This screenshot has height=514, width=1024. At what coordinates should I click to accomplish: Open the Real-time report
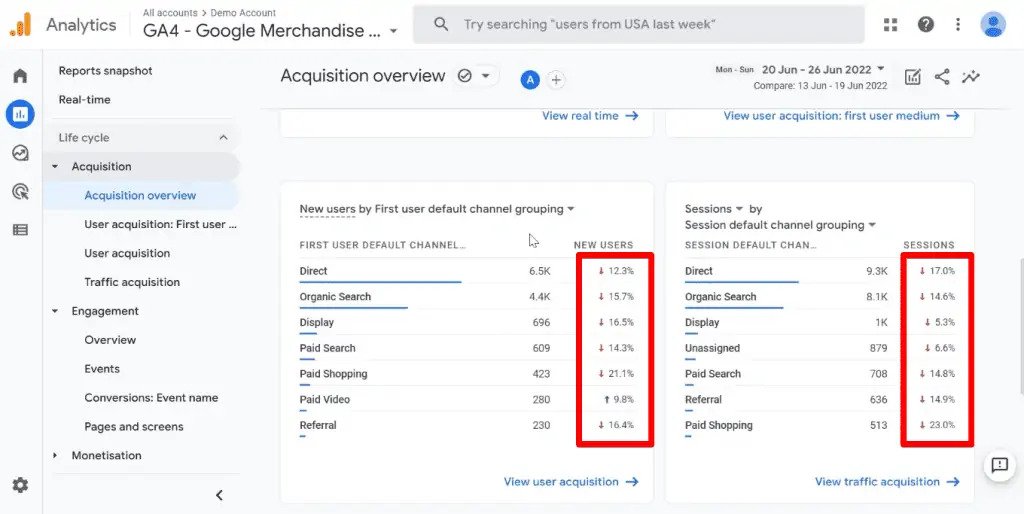point(84,100)
